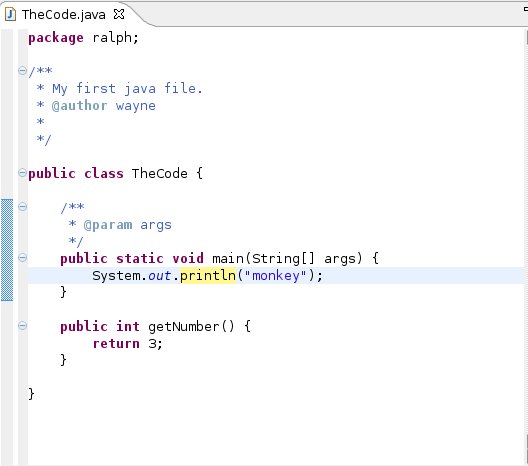
Task: Click the TheCode class name in declaration
Action: tap(160, 173)
